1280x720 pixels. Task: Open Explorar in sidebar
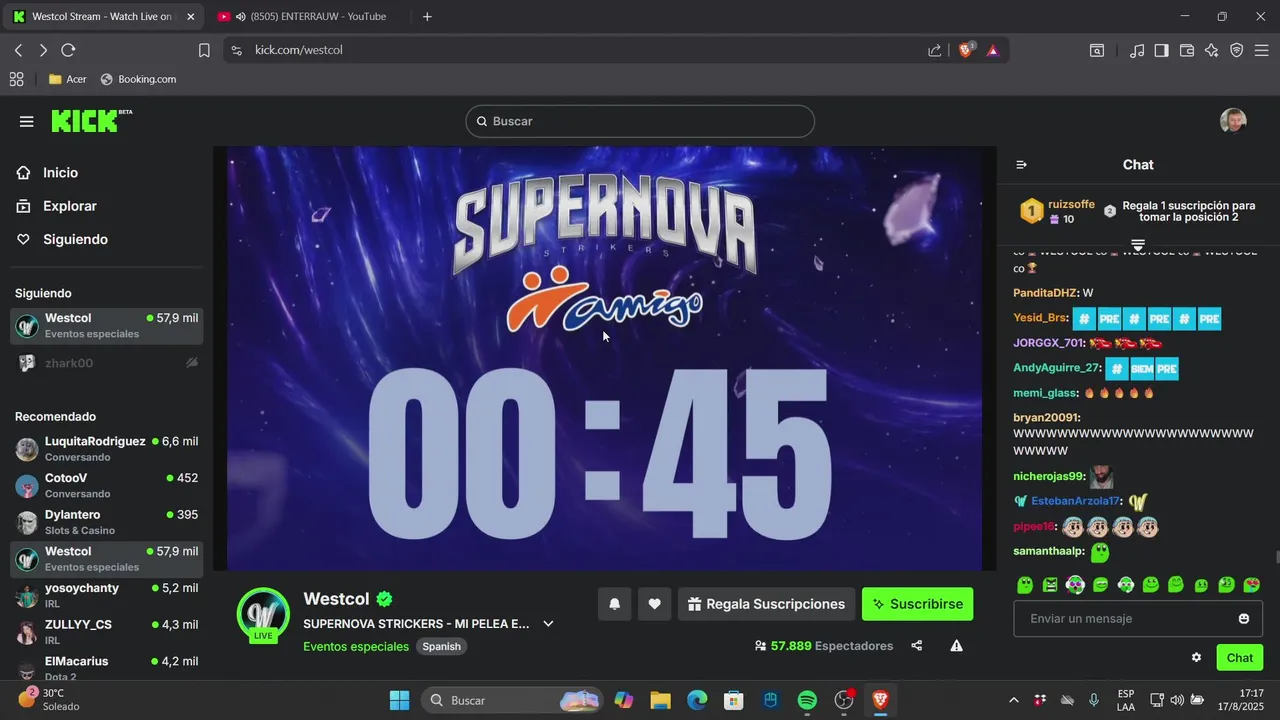[56, 206]
